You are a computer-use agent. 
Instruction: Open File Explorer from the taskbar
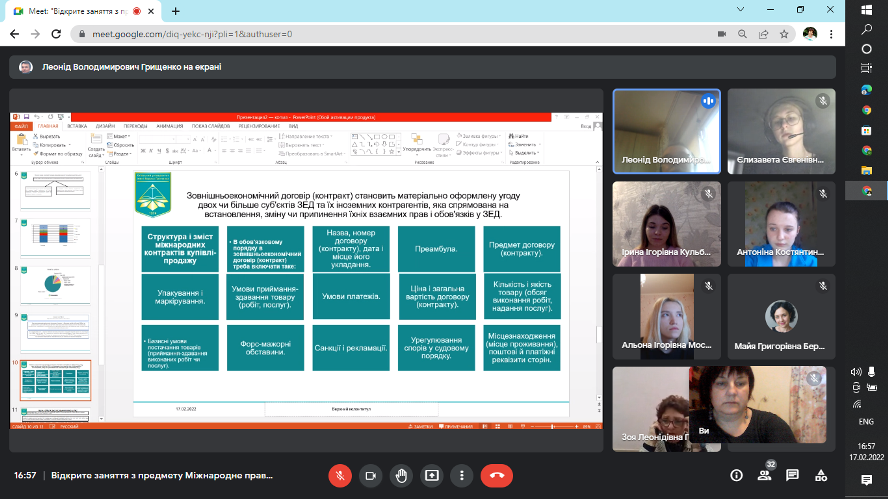coord(866,170)
